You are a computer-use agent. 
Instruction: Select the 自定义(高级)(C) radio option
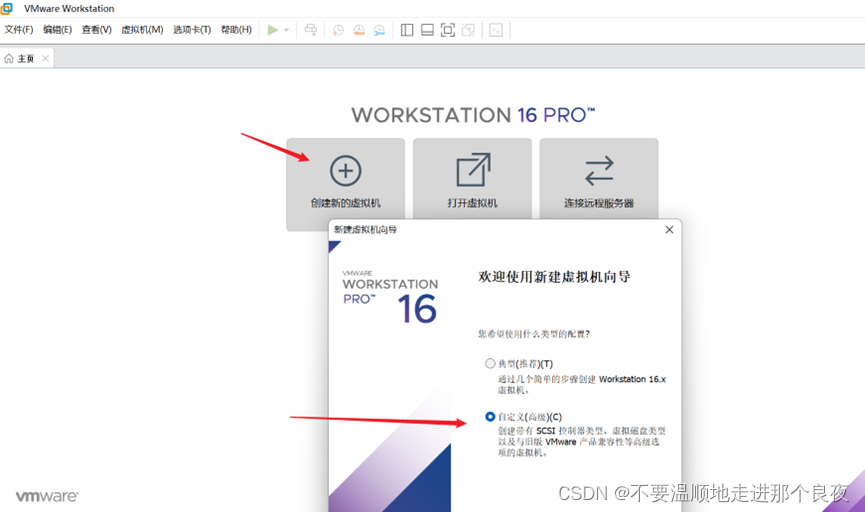tap(490, 417)
